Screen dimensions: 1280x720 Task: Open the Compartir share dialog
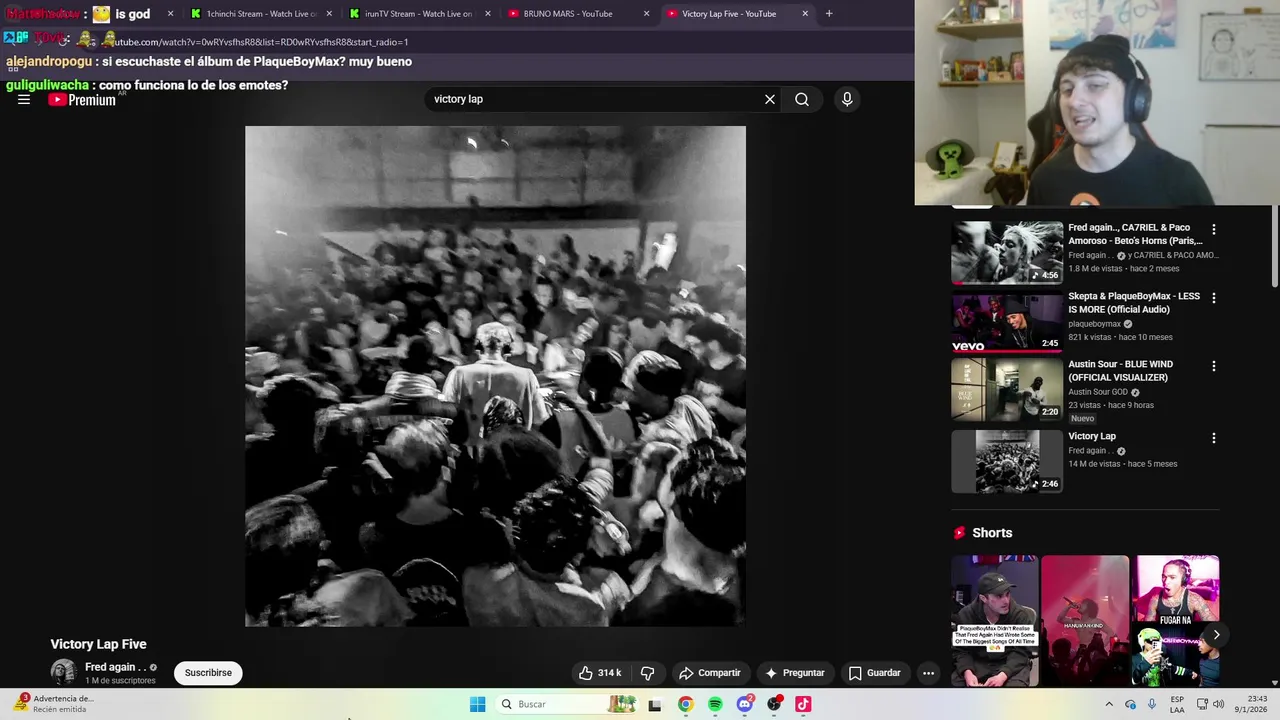click(x=709, y=673)
